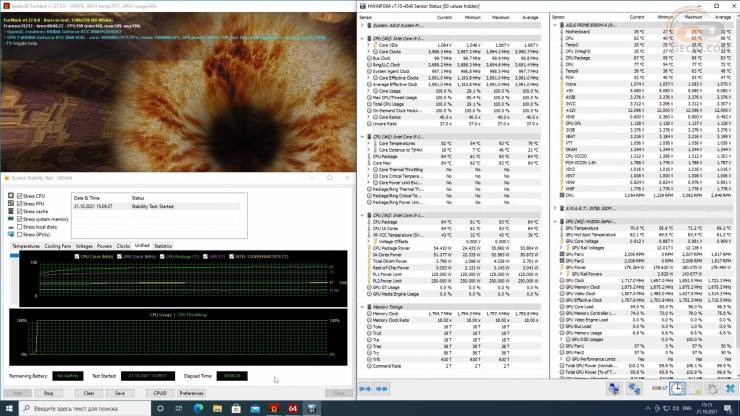Expand the Core VIDs row
This screenshot has width=740, height=416.
coord(370,45)
